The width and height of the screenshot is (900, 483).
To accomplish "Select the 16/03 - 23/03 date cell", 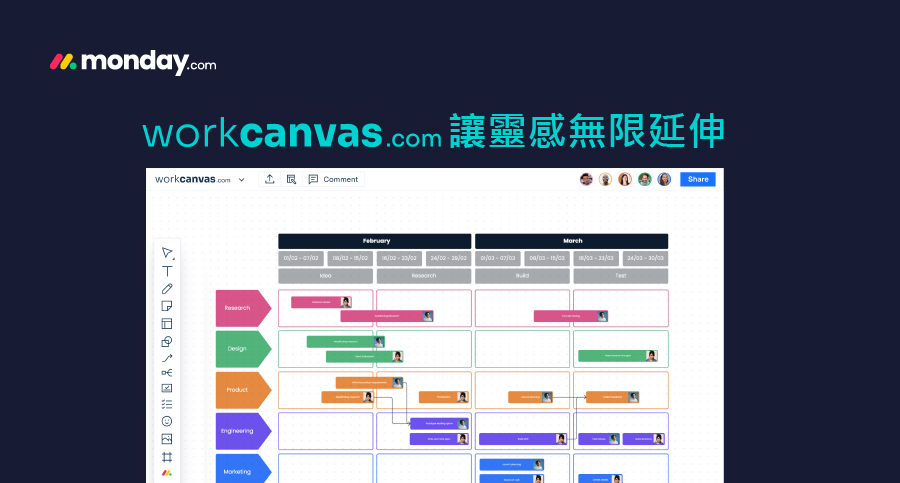I will coord(596,258).
